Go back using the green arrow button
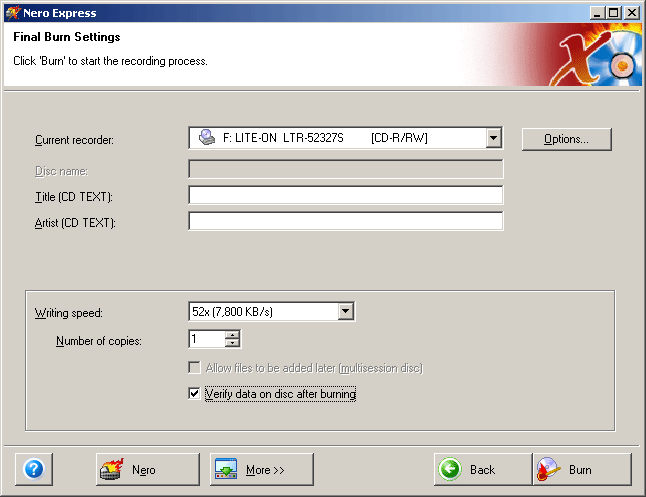 point(482,469)
